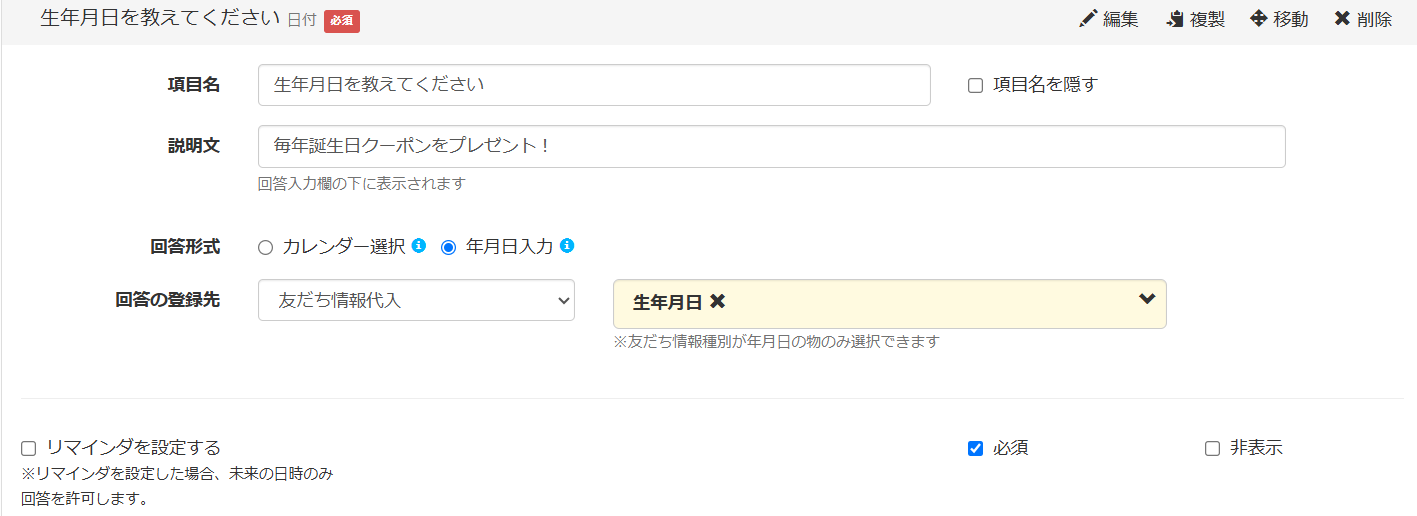Select the カレンダー選択 radio option
Viewport: 1417px width, 516px height.
tap(265, 247)
